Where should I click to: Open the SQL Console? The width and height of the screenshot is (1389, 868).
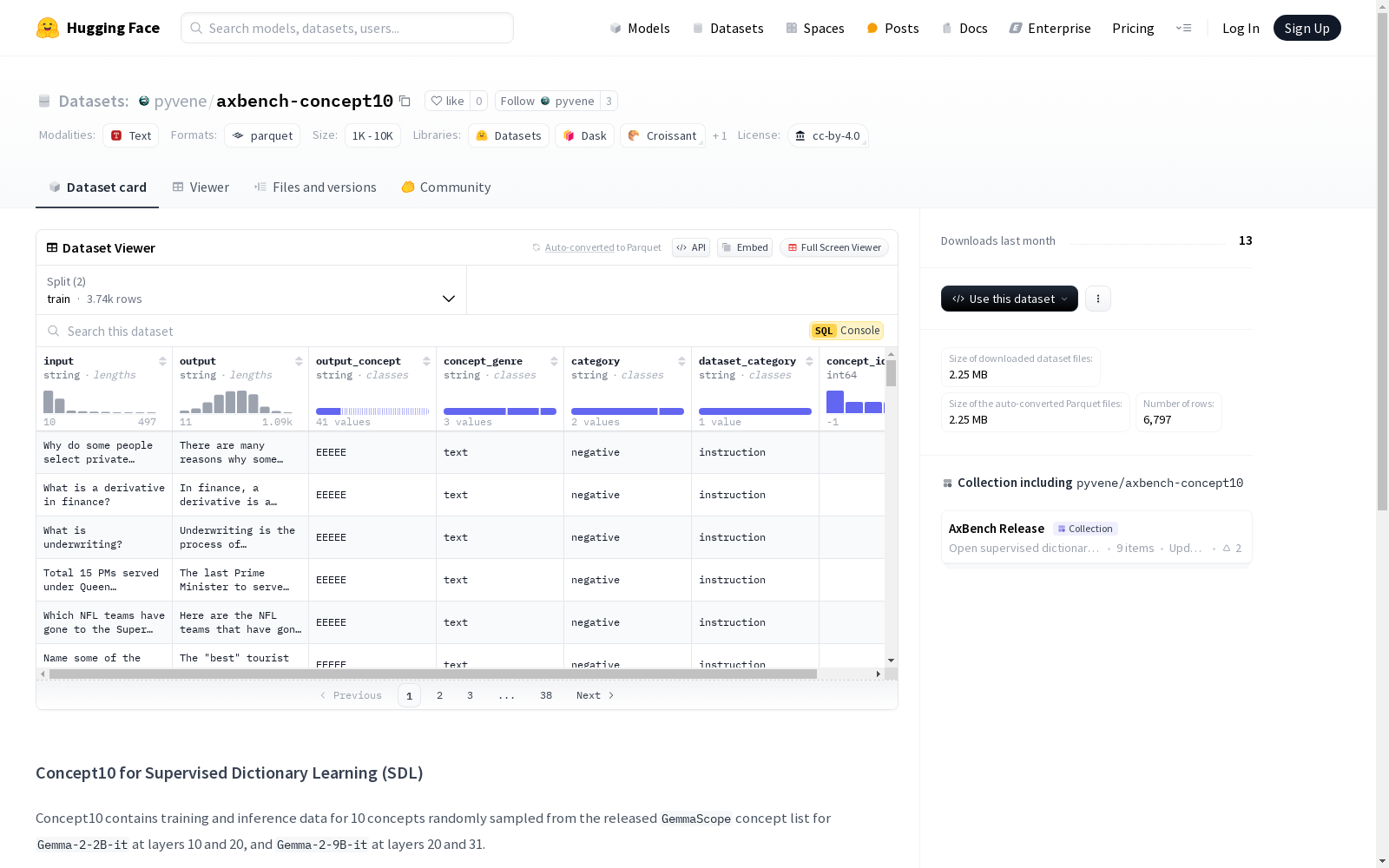coord(846,331)
